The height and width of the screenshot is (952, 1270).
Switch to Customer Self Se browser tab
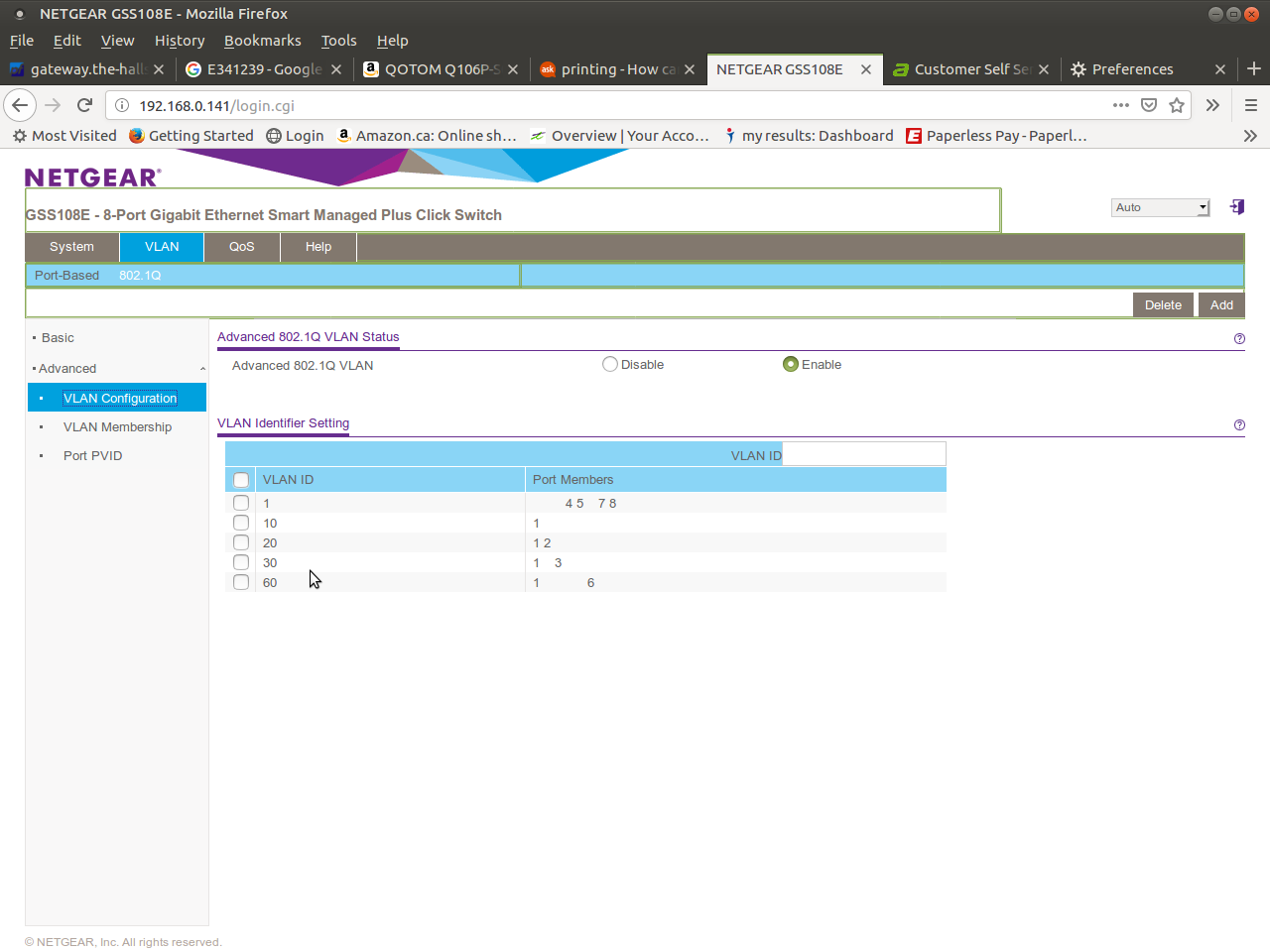point(972,69)
